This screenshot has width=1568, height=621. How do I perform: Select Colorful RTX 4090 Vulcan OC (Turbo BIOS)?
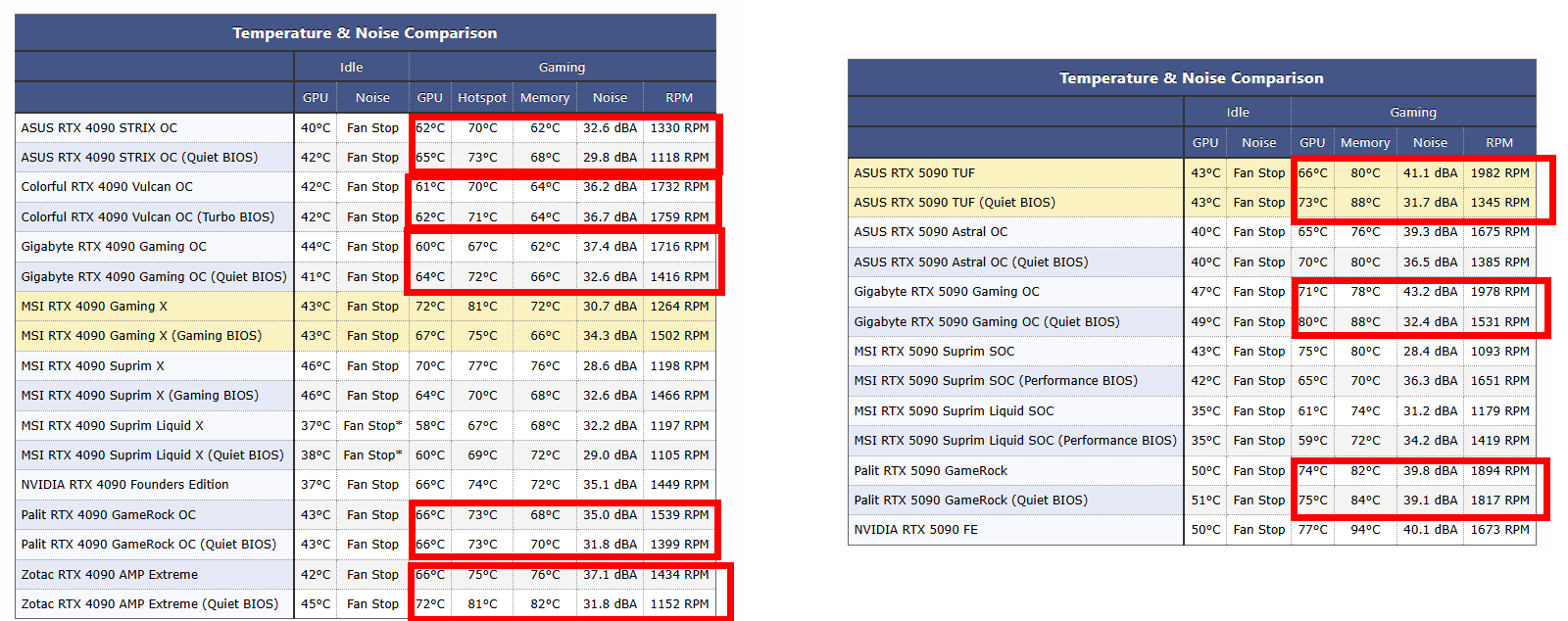tap(148, 216)
